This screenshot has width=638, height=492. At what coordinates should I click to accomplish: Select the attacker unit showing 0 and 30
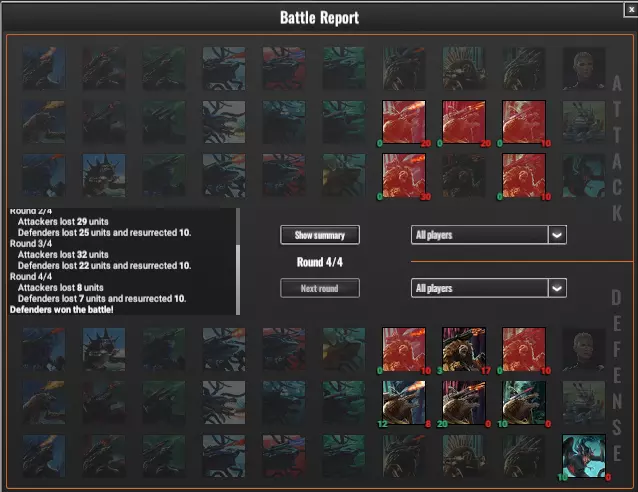pos(404,175)
